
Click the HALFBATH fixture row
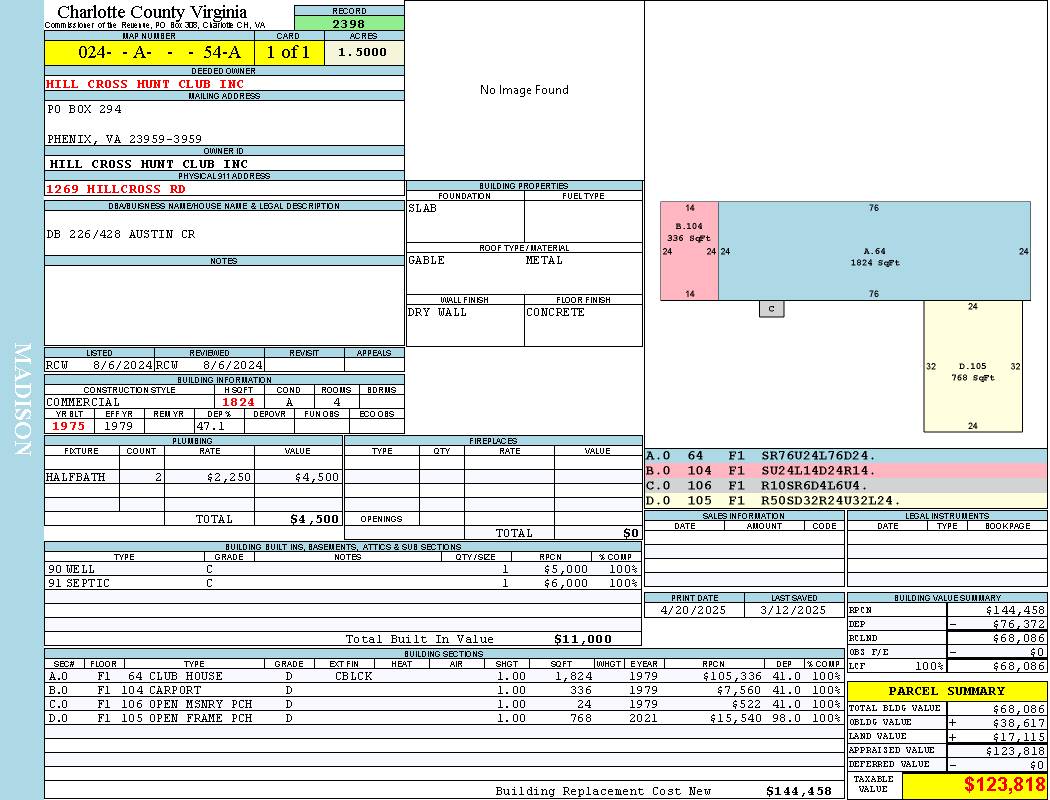[x=193, y=477]
